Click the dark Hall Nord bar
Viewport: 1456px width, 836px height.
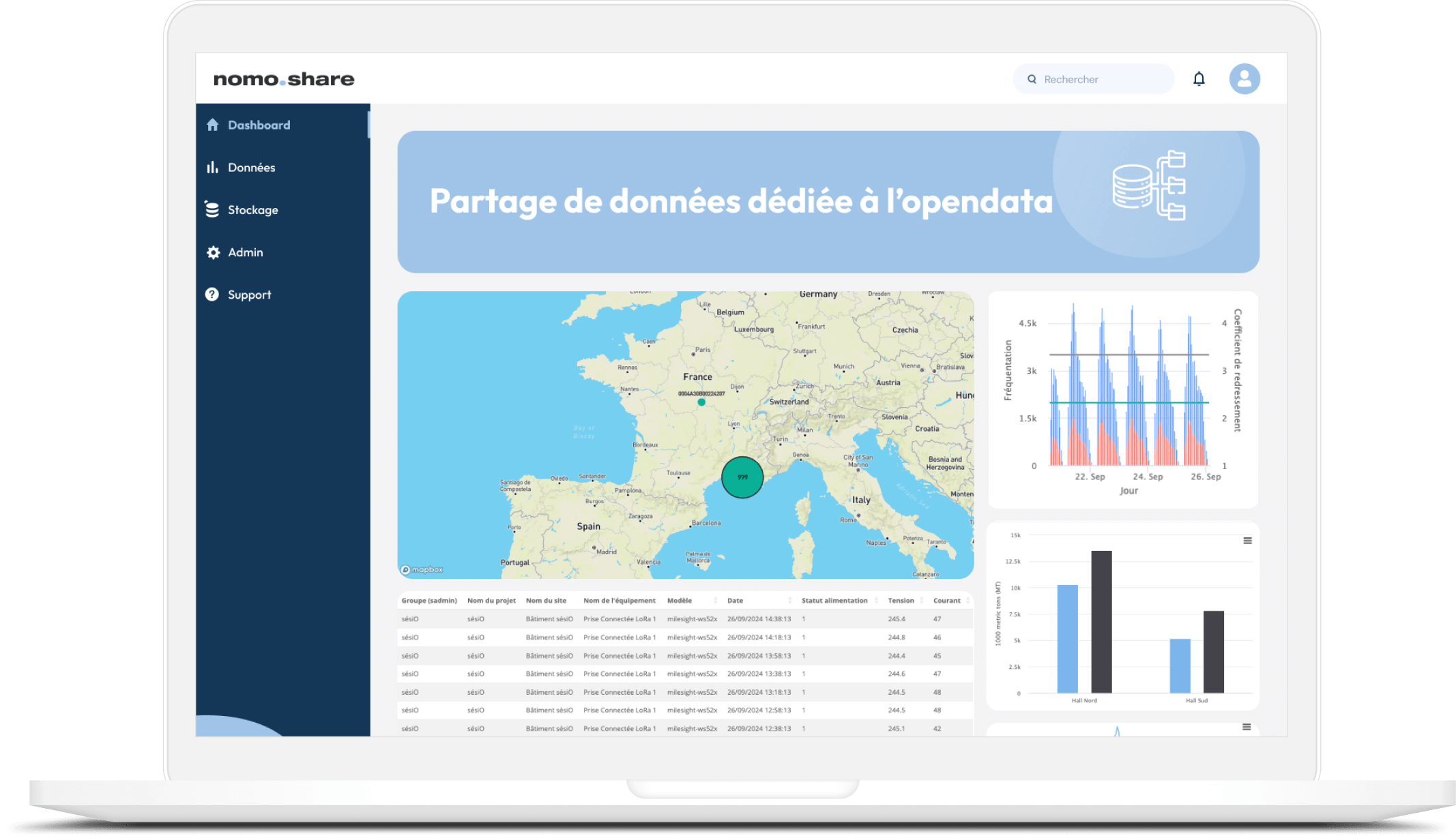coord(1101,621)
